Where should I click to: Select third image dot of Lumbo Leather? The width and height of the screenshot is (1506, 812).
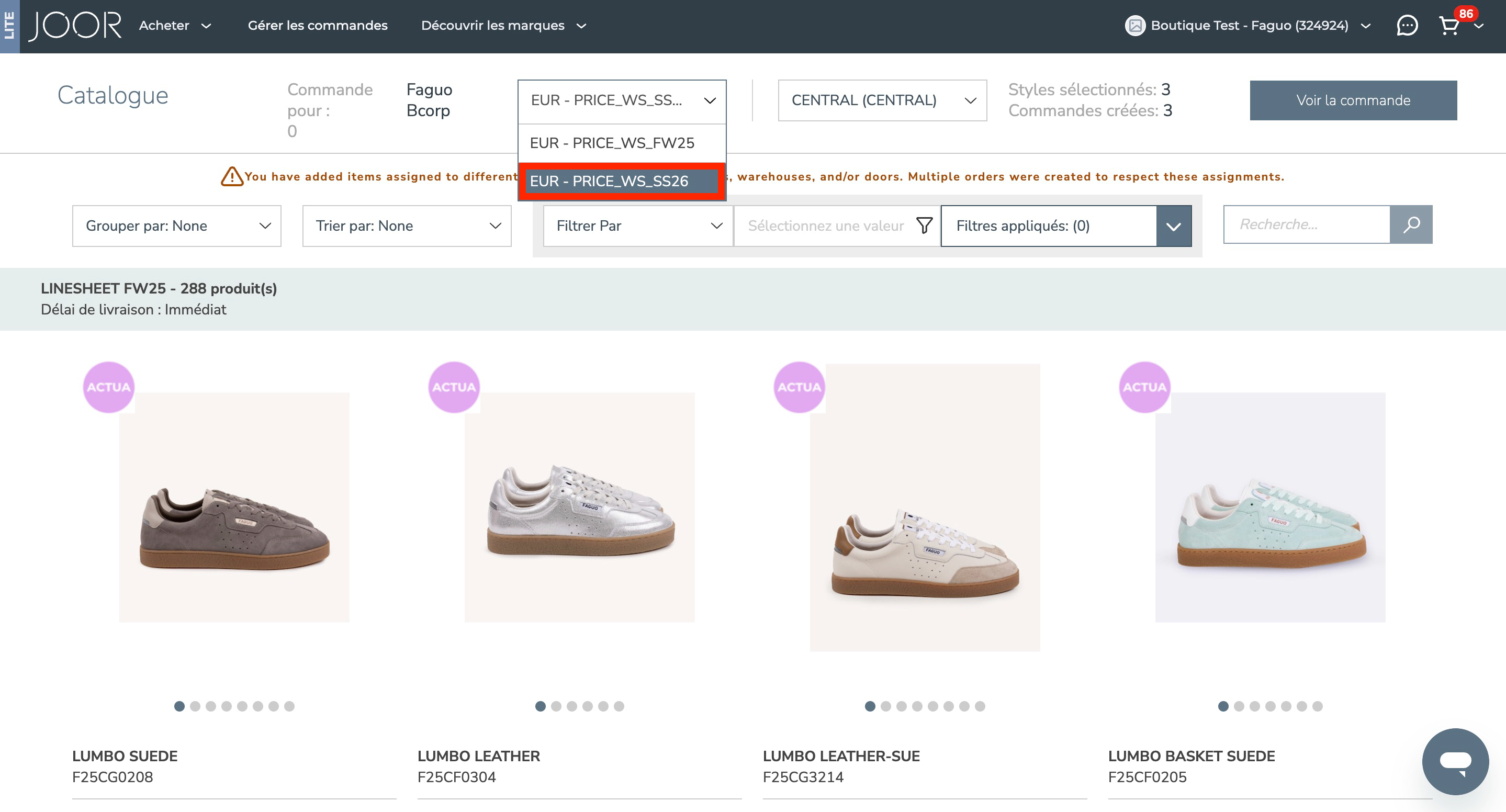(572, 706)
